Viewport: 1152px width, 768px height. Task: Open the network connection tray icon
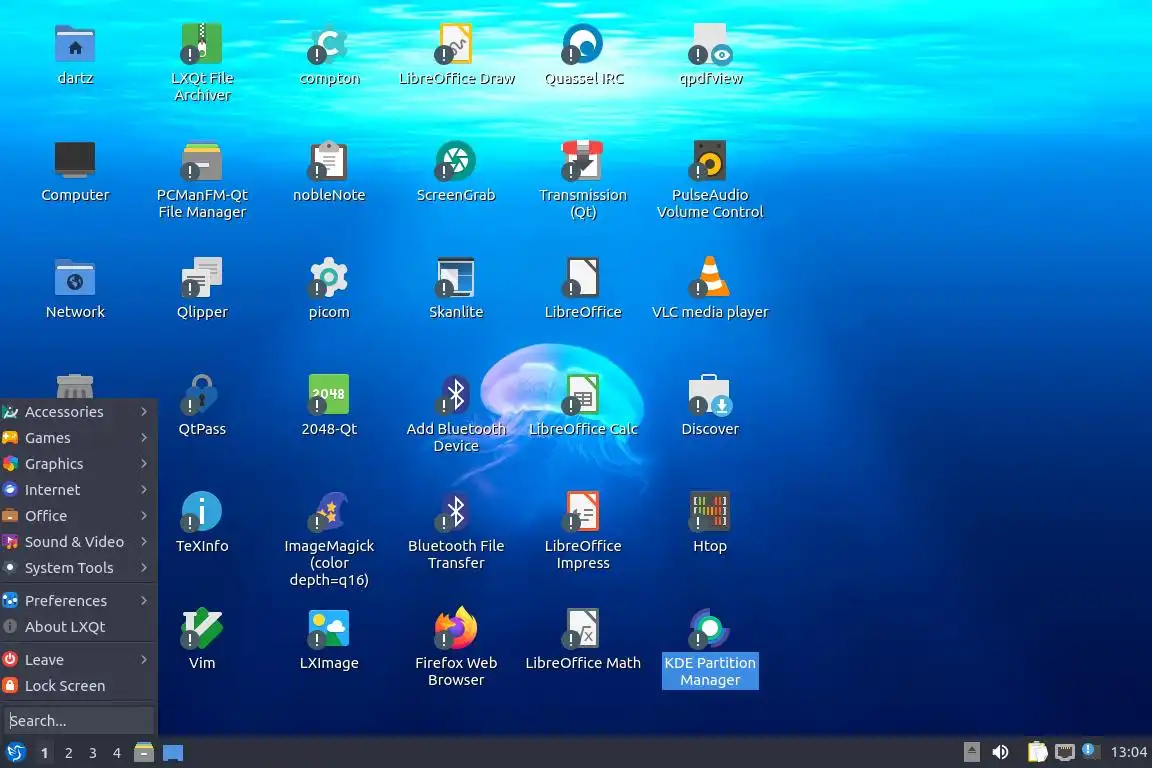point(1064,752)
